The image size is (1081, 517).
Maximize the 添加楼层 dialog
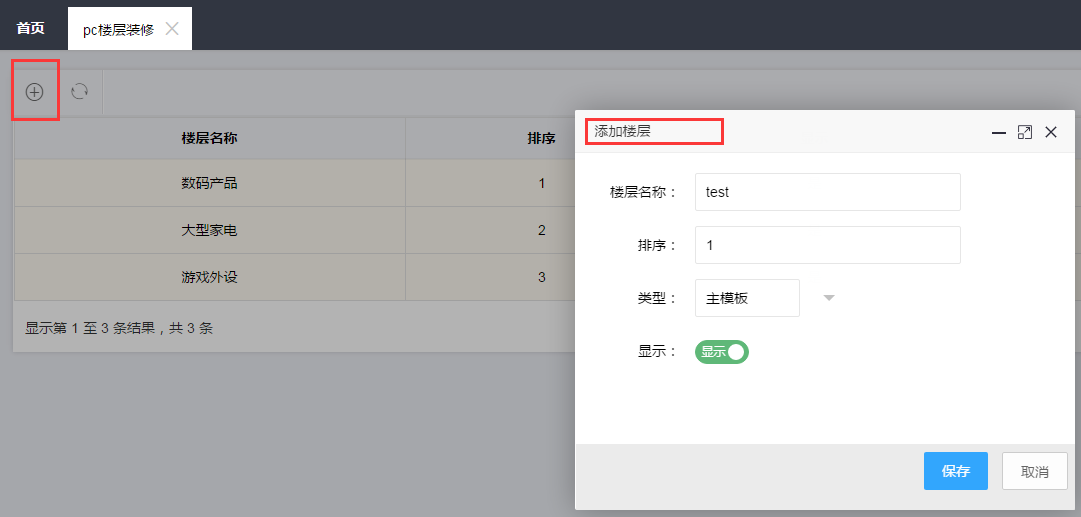coord(1025,132)
